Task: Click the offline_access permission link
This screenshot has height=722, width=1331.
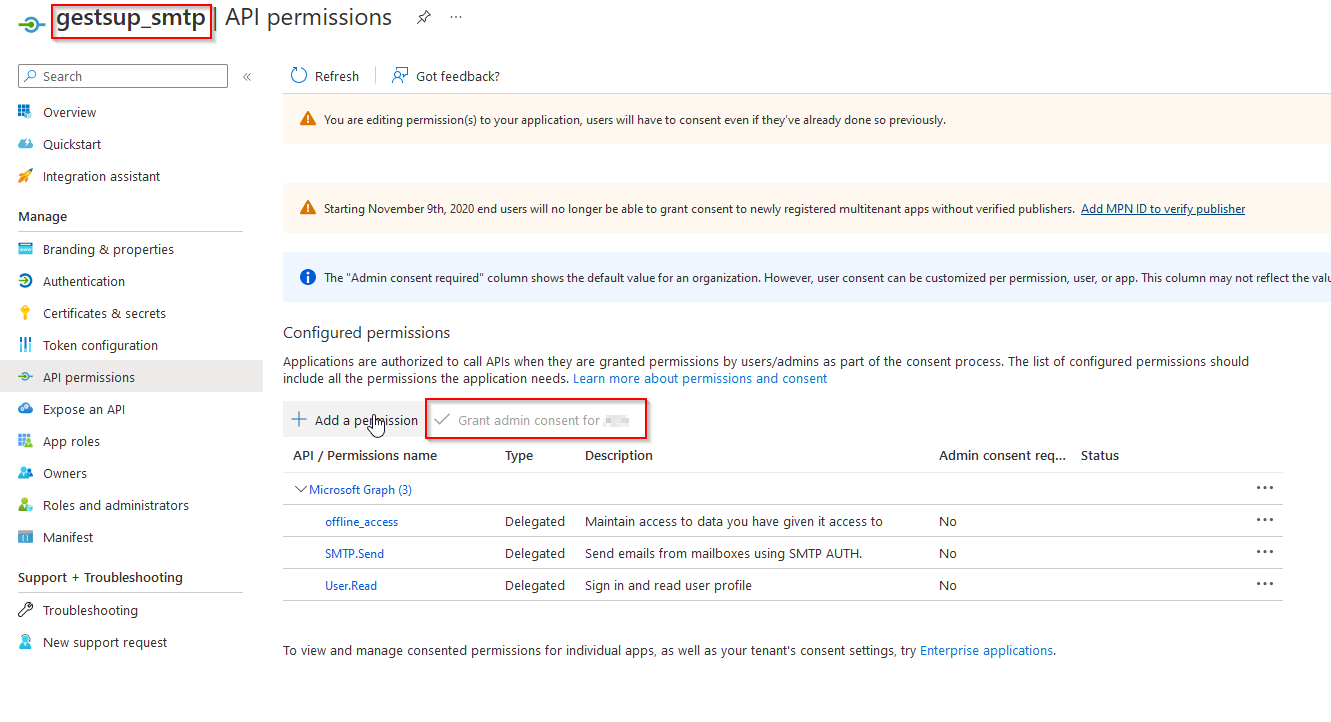Action: click(361, 522)
